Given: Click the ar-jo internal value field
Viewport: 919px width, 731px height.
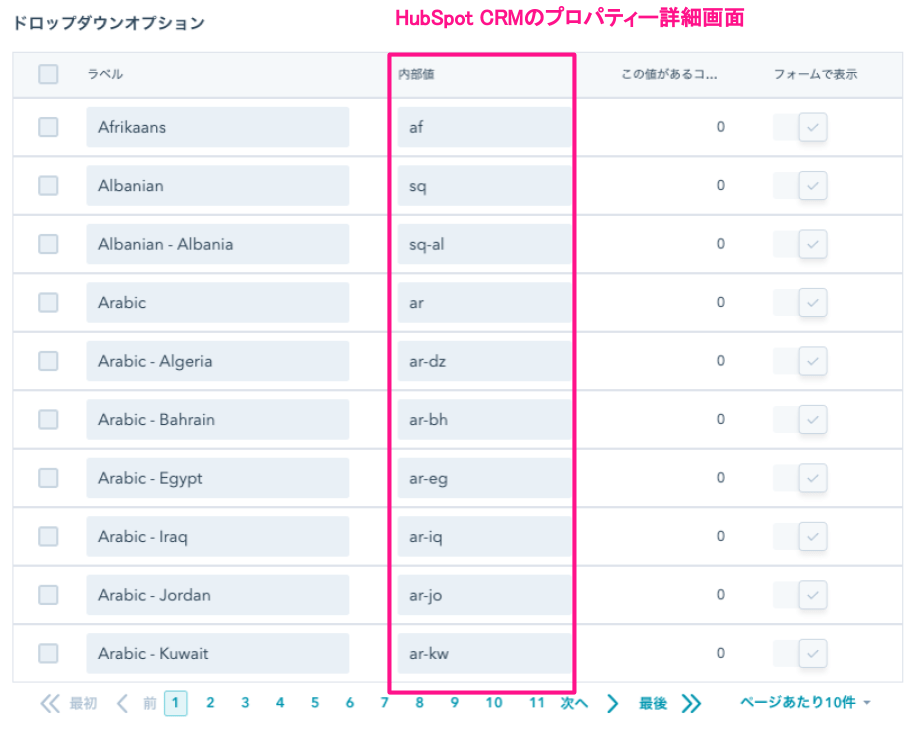Looking at the screenshot, I should (482, 595).
